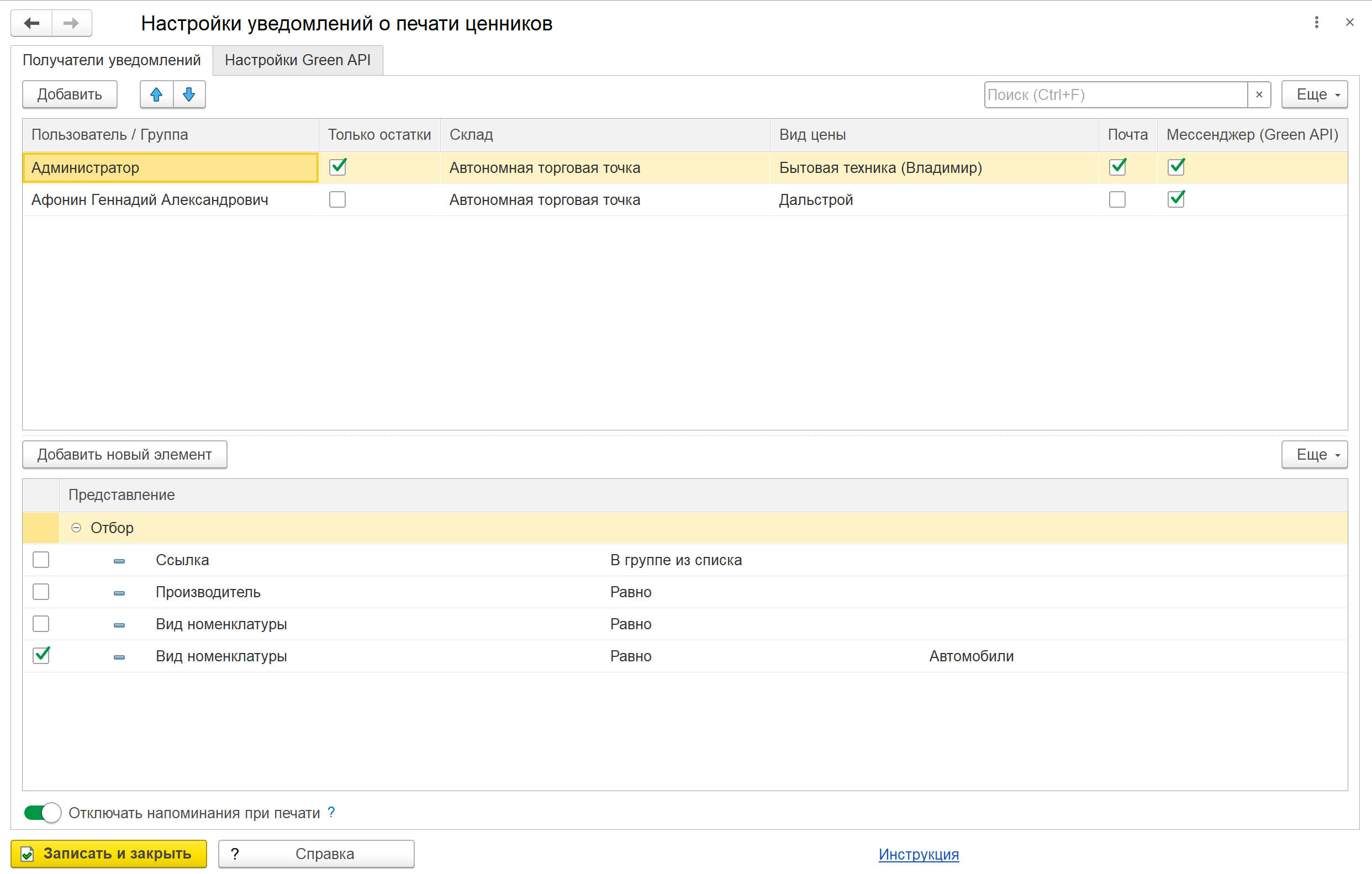The height and width of the screenshot is (874, 1372).
Task: Click into the Поиск (Ctrl+F) search field
Action: [1115, 94]
